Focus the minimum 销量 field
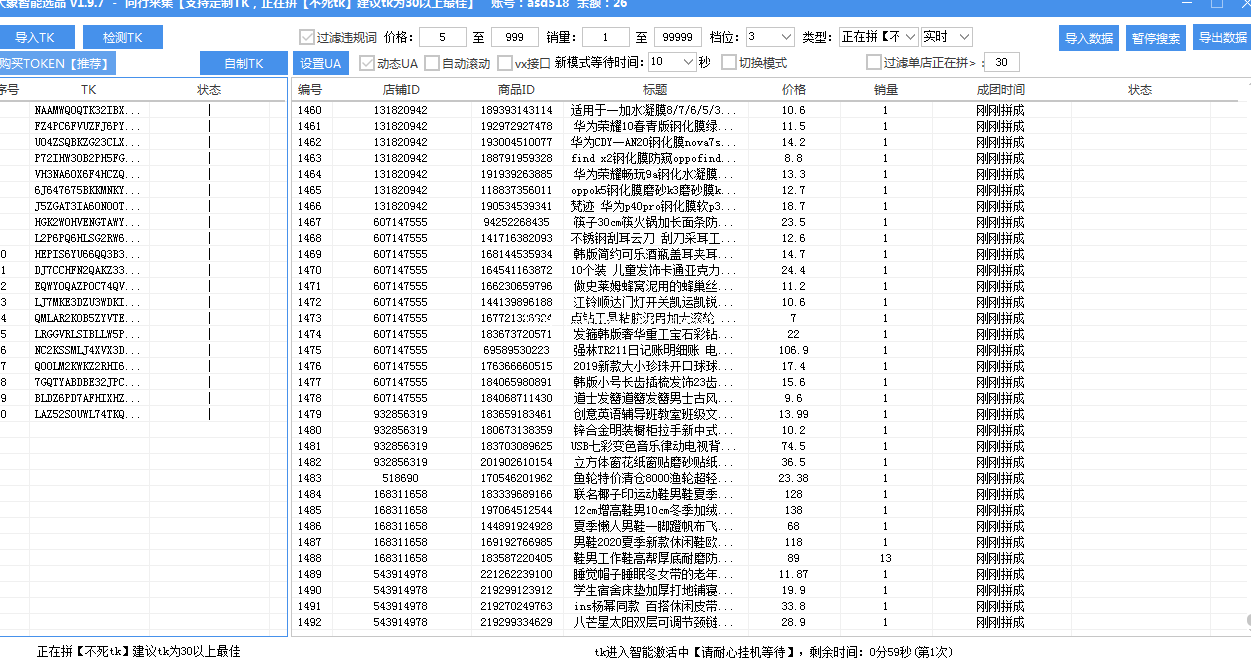 606,37
